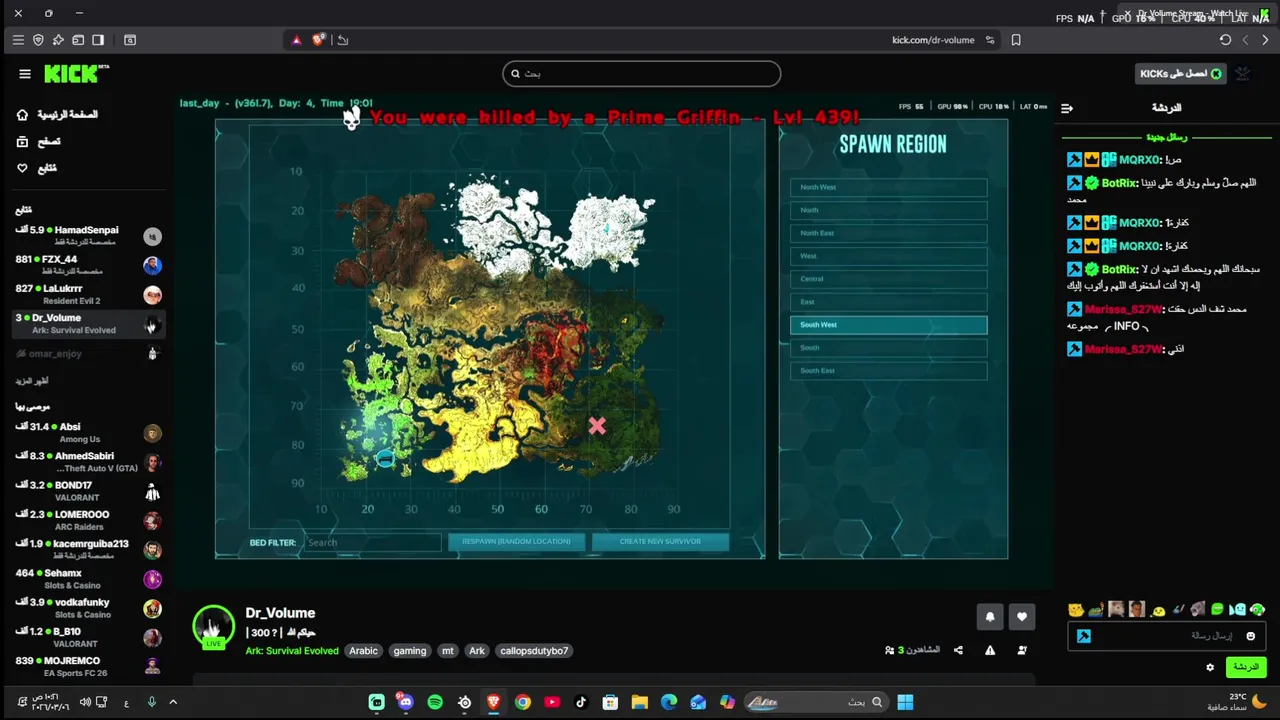Open File Explorer from the taskbar
Viewport: 1280px width, 720px height.
coord(640,702)
